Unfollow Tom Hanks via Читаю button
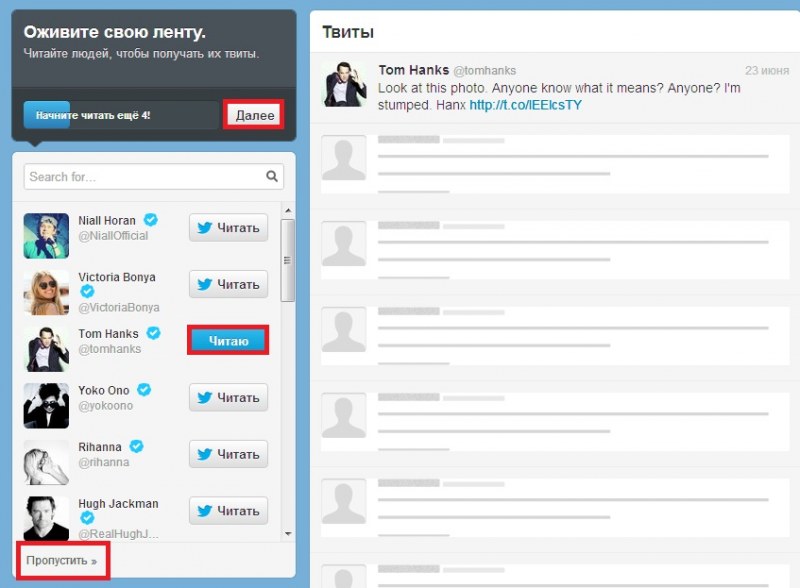800x588 pixels. click(228, 340)
